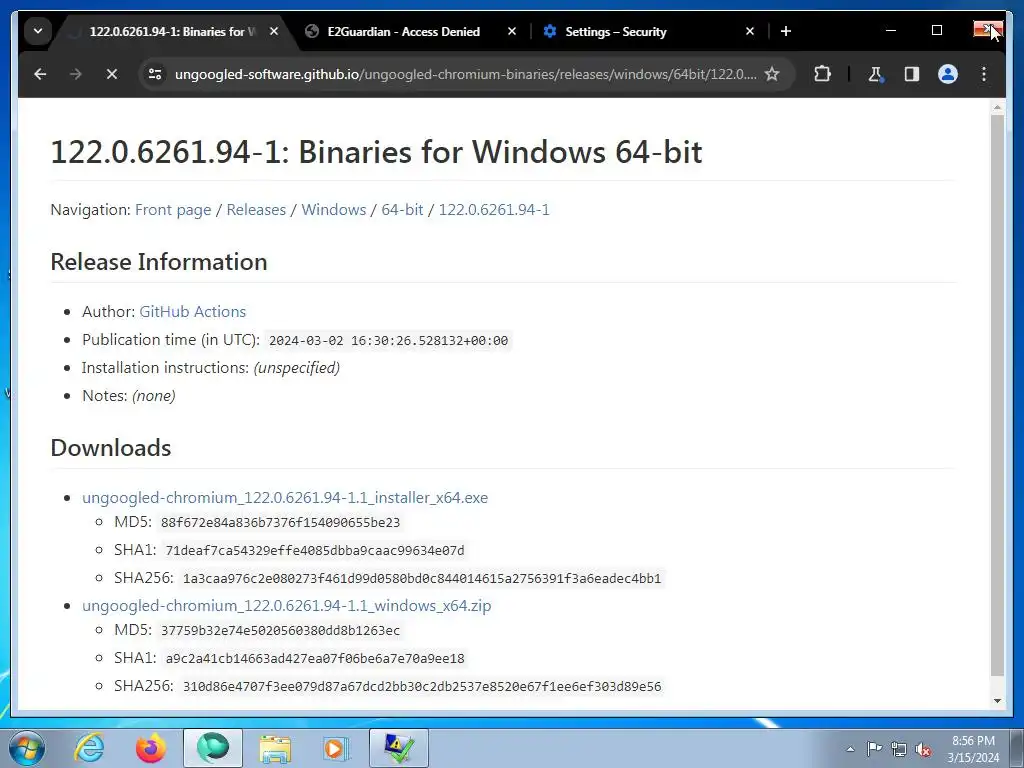Click the Release Information heading
The height and width of the screenshot is (768, 1024).
(x=159, y=262)
